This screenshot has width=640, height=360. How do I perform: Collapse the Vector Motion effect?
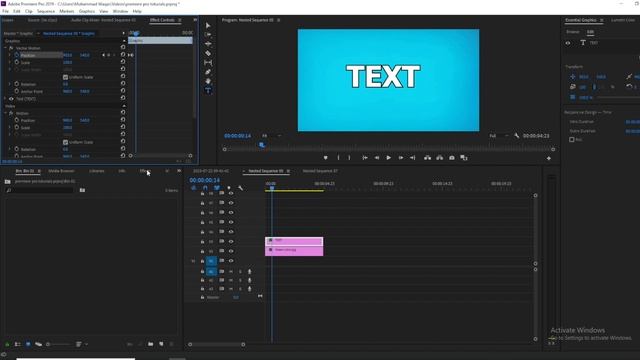(5, 48)
